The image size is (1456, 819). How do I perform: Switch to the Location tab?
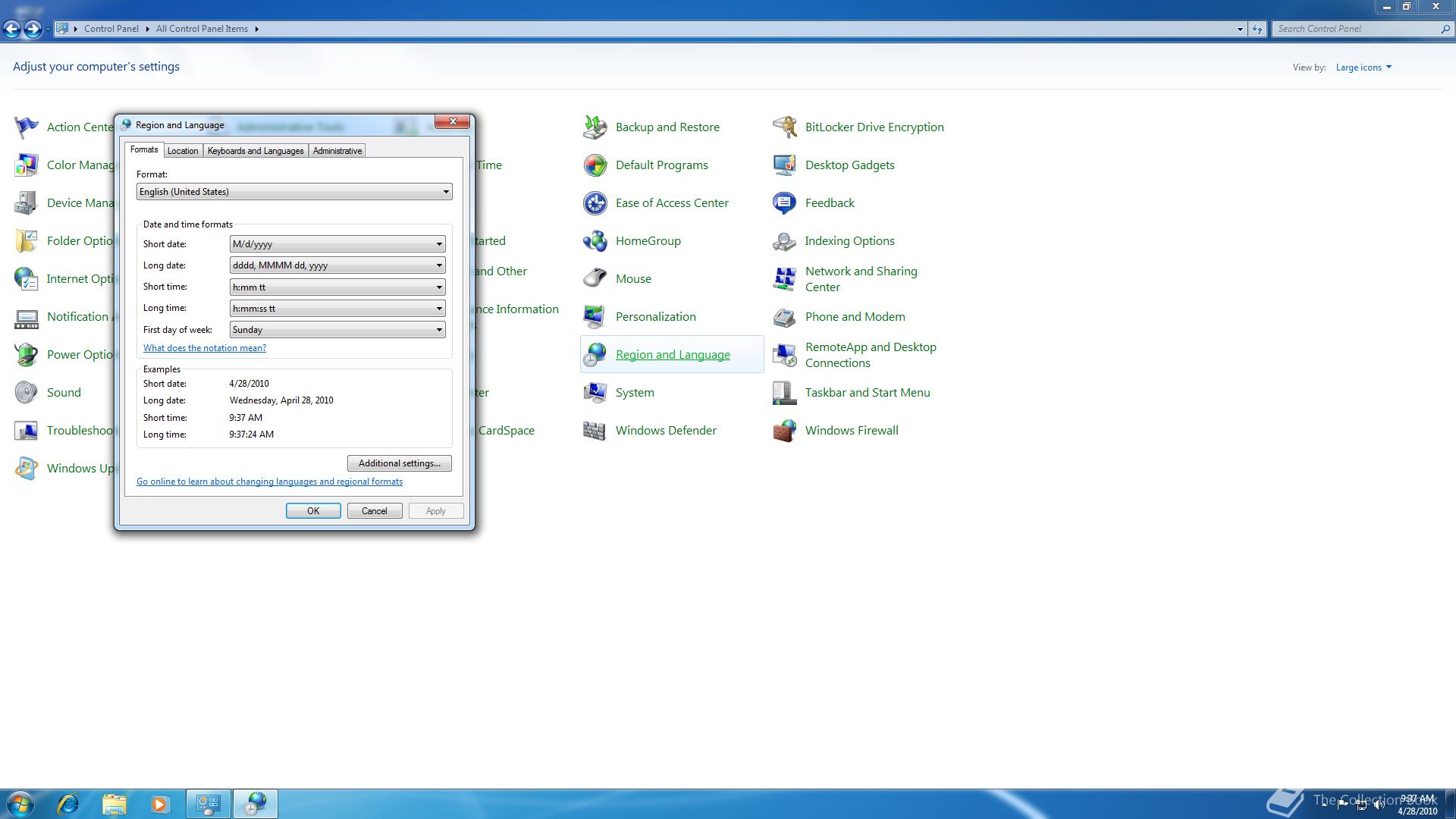[183, 151]
